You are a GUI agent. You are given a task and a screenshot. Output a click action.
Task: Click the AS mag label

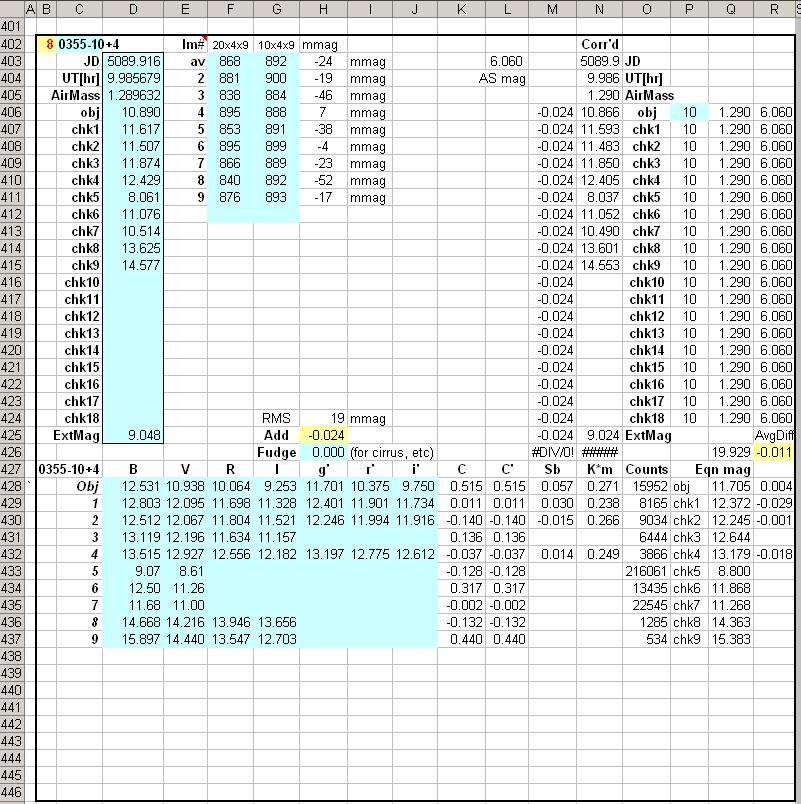pyautogui.click(x=502, y=78)
